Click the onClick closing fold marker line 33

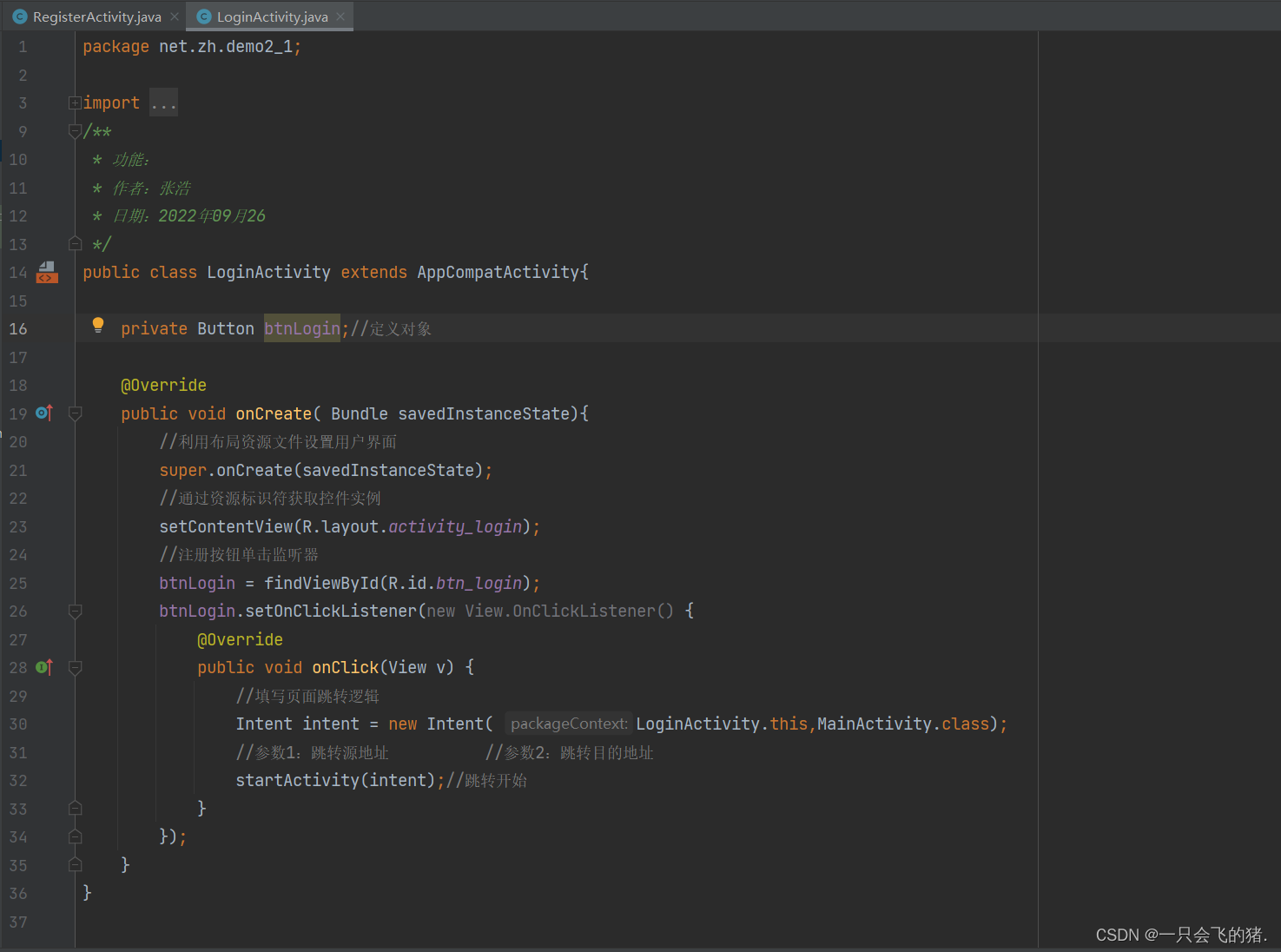tap(75, 809)
